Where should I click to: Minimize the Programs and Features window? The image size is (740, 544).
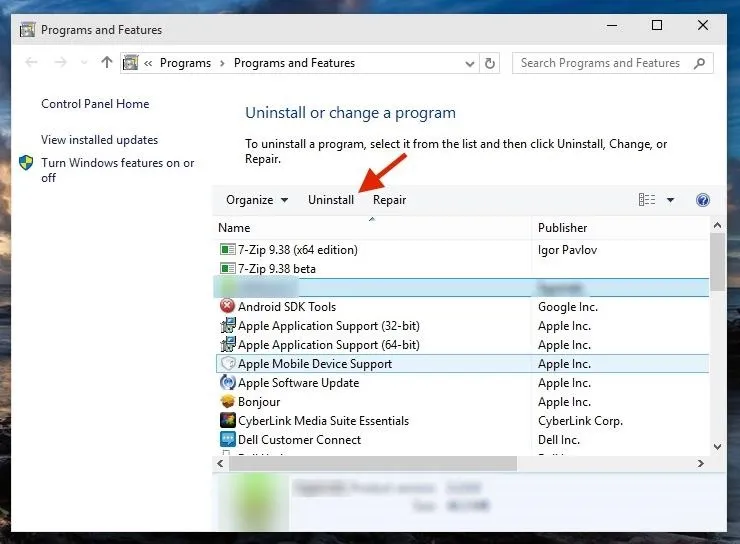click(612, 25)
